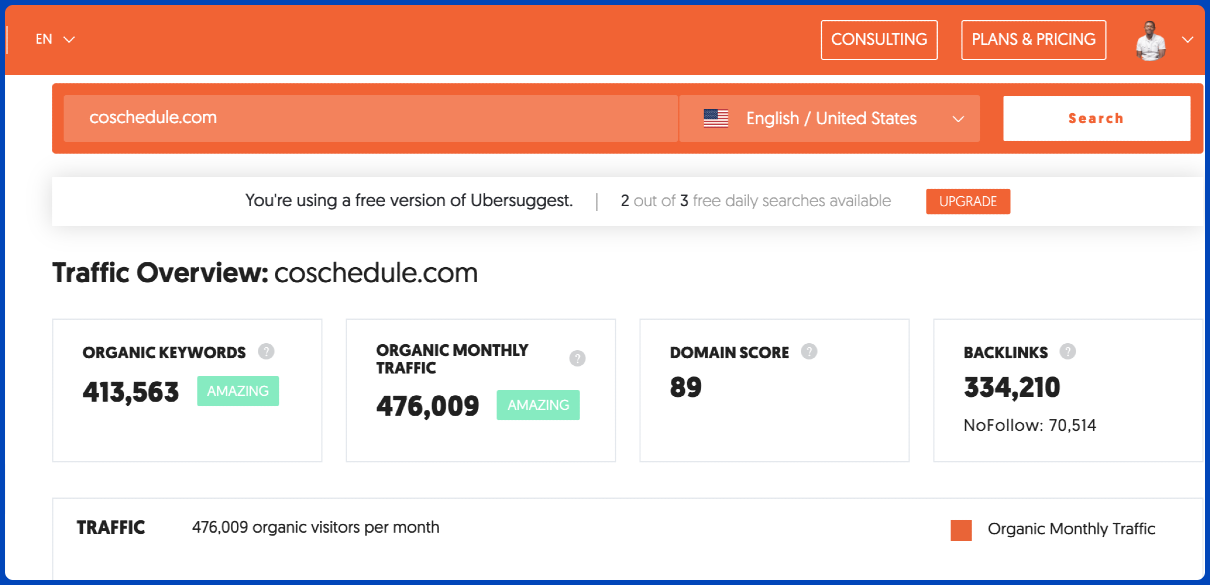The image size is (1210, 585).
Task: Click the AMAZING badge under Organic Keywords
Action: tap(238, 391)
